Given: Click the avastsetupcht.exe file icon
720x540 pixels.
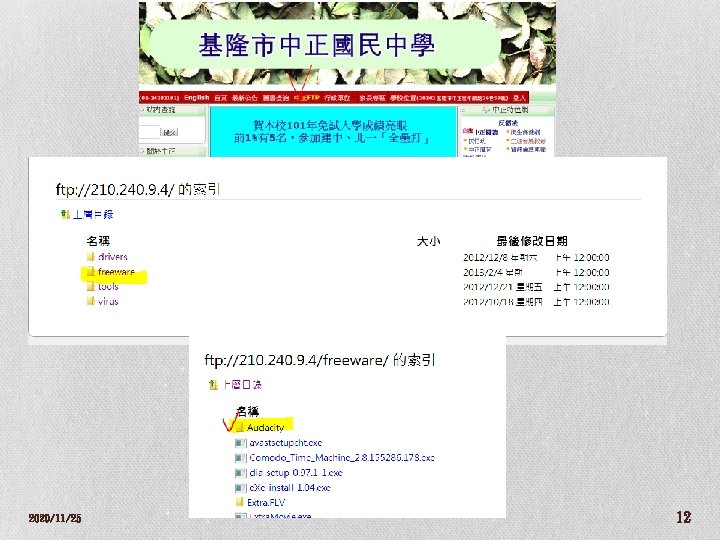Looking at the screenshot, I should [241, 443].
